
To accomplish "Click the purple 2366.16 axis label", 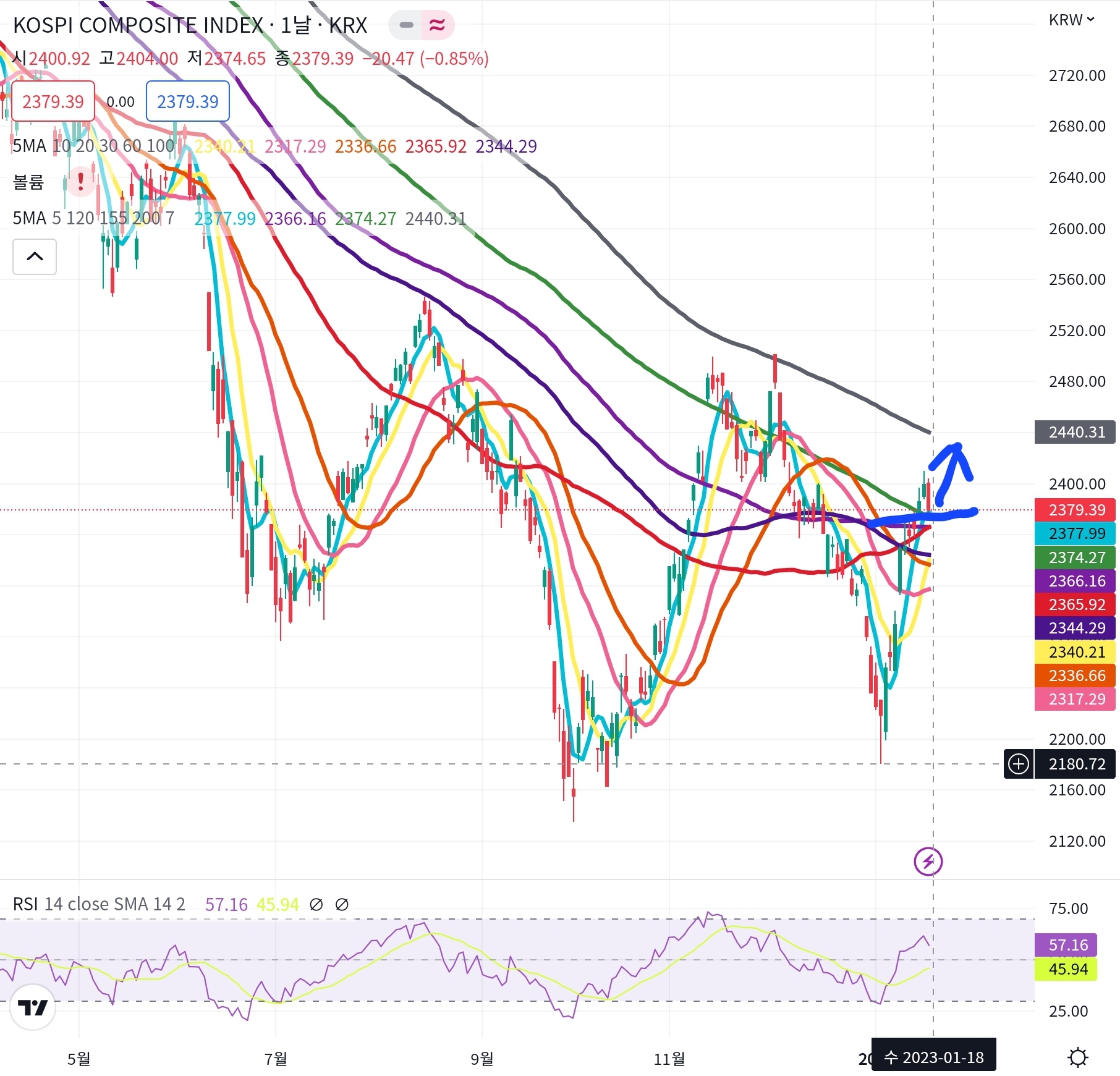I will [x=1076, y=581].
